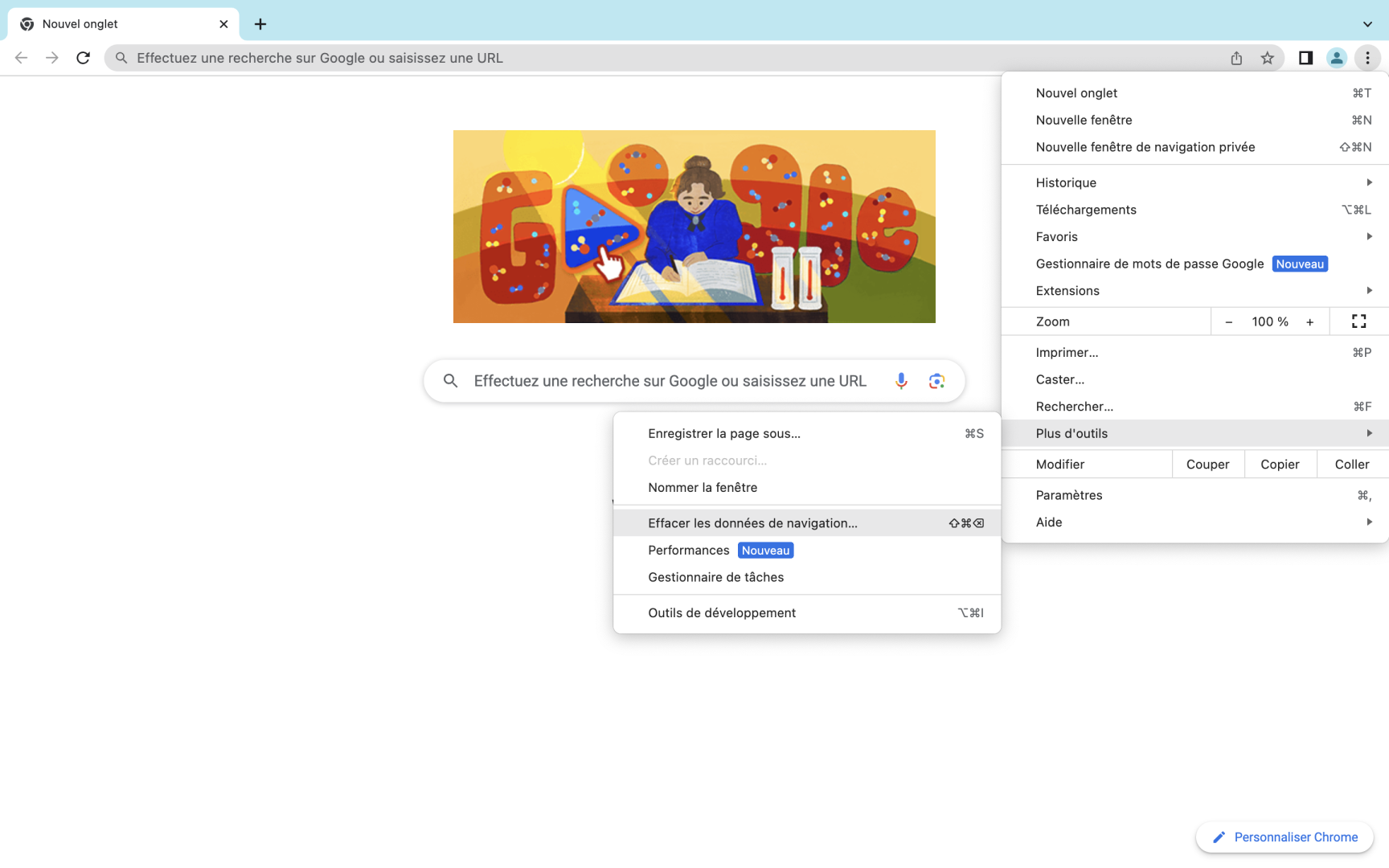1389x868 pixels.
Task: Share the page via the share icon
Action: tap(1235, 58)
